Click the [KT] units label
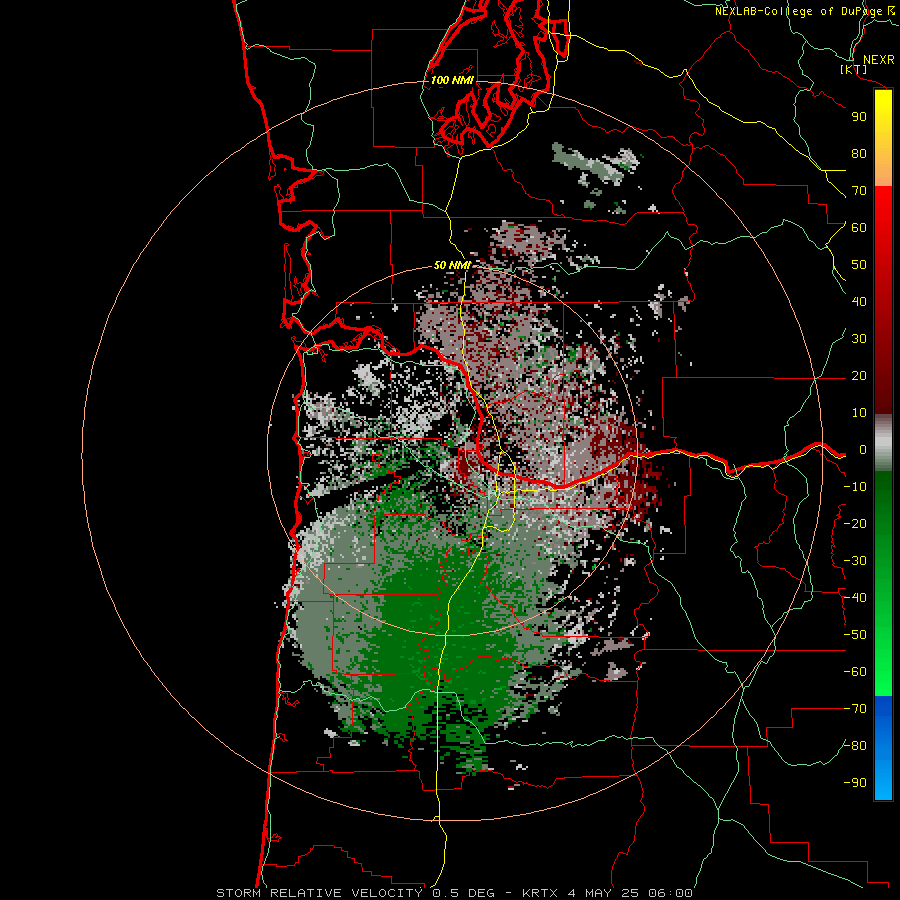 (x=853, y=69)
